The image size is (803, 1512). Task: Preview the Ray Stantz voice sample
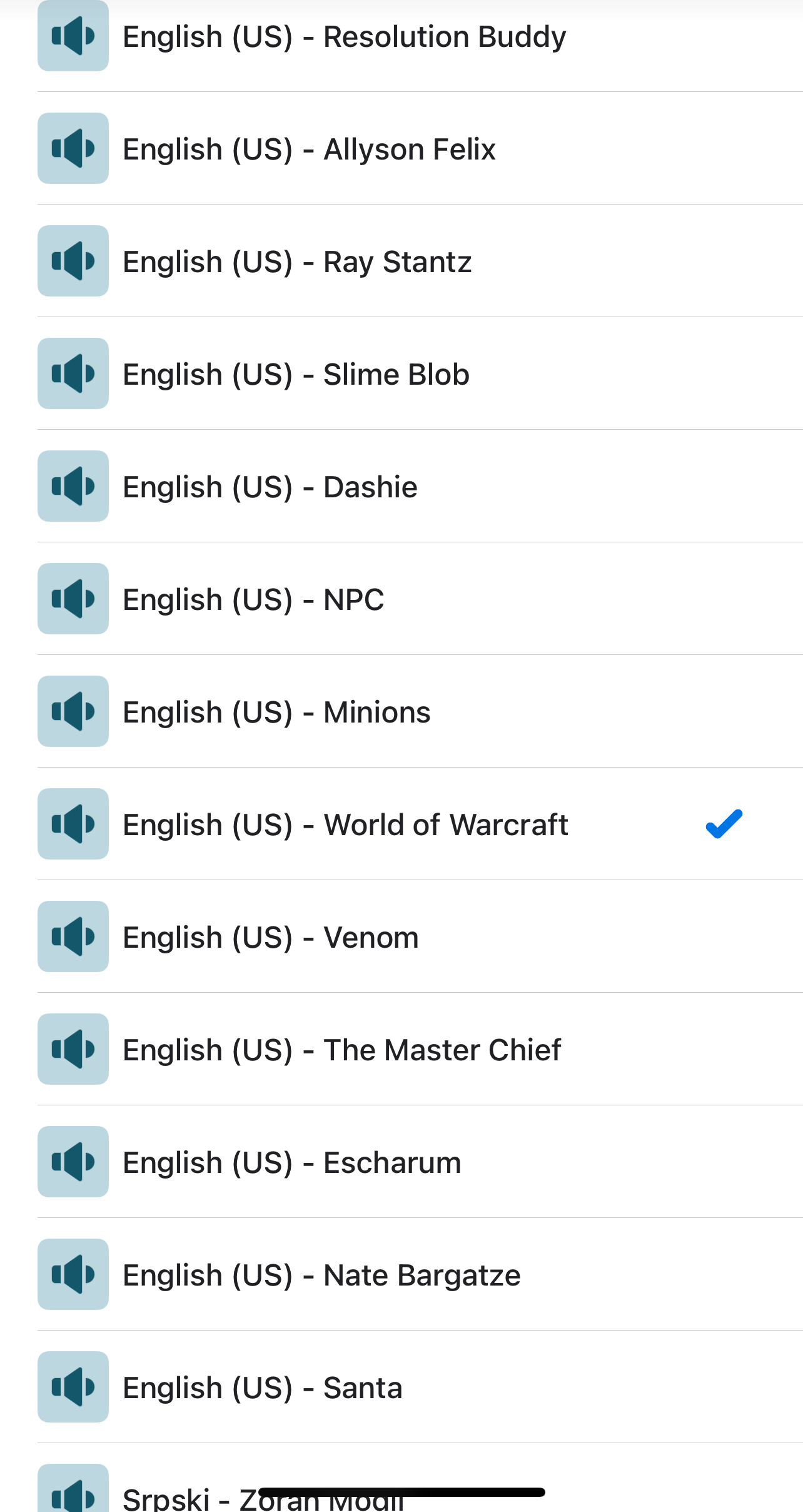pos(73,261)
